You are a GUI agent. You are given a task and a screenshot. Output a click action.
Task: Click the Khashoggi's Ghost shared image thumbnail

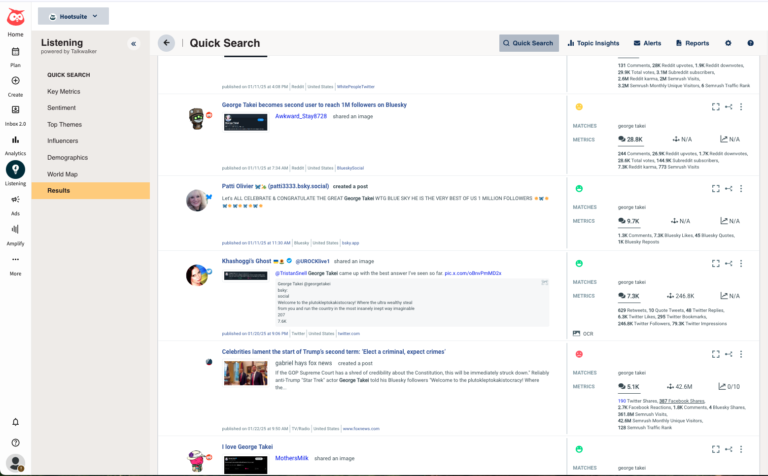click(246, 276)
